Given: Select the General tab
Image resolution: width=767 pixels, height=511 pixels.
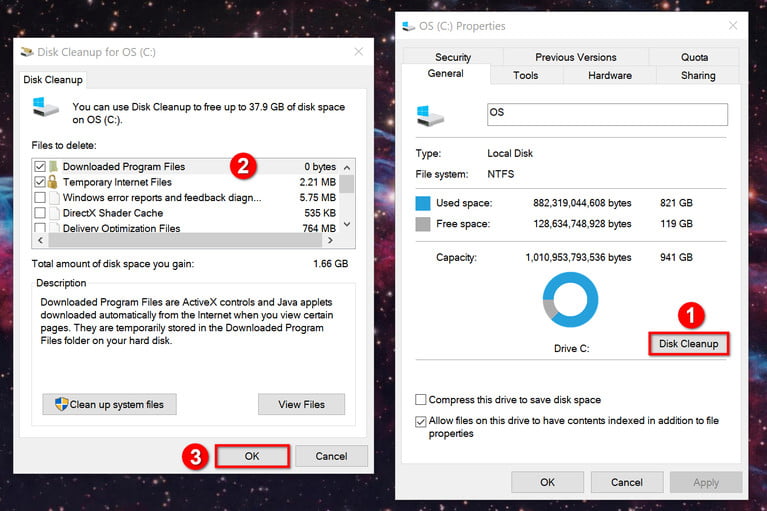Looking at the screenshot, I should click(x=446, y=73).
